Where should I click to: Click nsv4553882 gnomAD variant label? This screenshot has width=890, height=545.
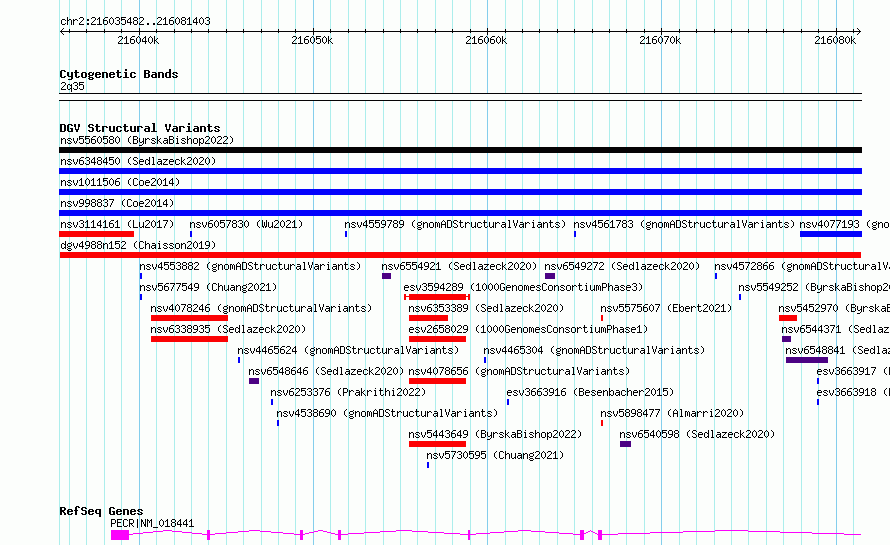[250, 266]
